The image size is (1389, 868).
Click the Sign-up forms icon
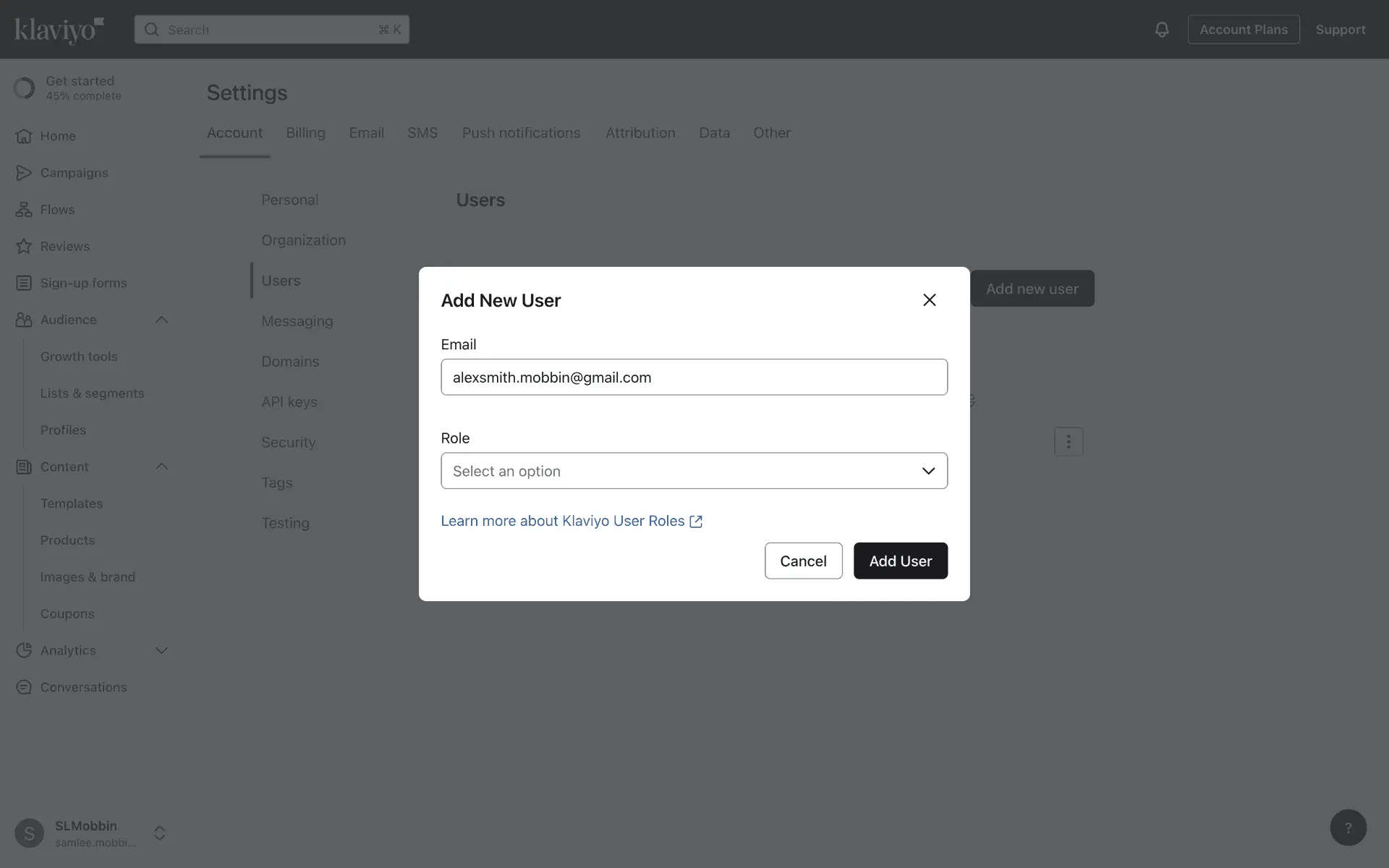click(24, 283)
